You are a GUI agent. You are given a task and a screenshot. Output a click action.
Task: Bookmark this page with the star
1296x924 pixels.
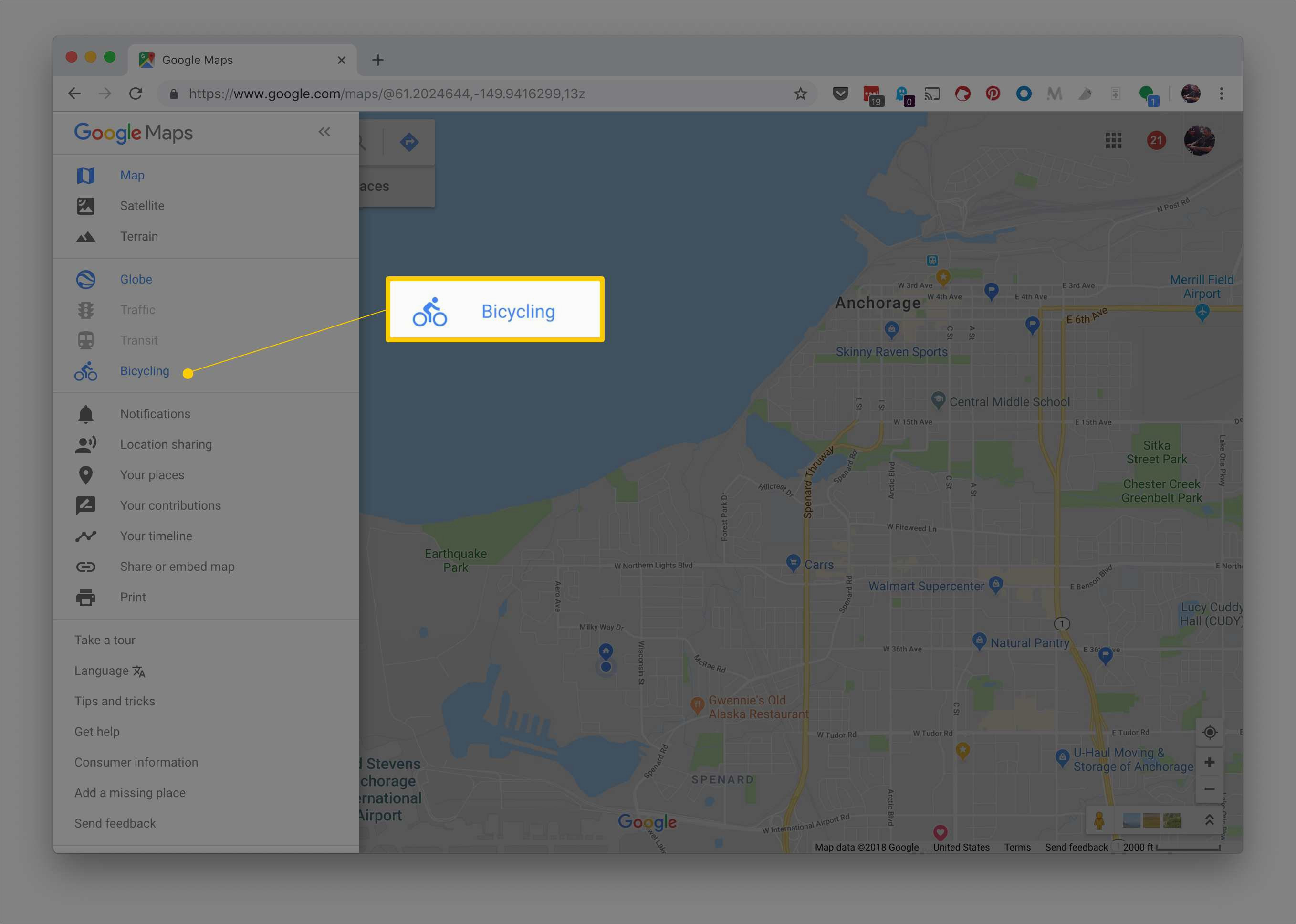(x=801, y=94)
